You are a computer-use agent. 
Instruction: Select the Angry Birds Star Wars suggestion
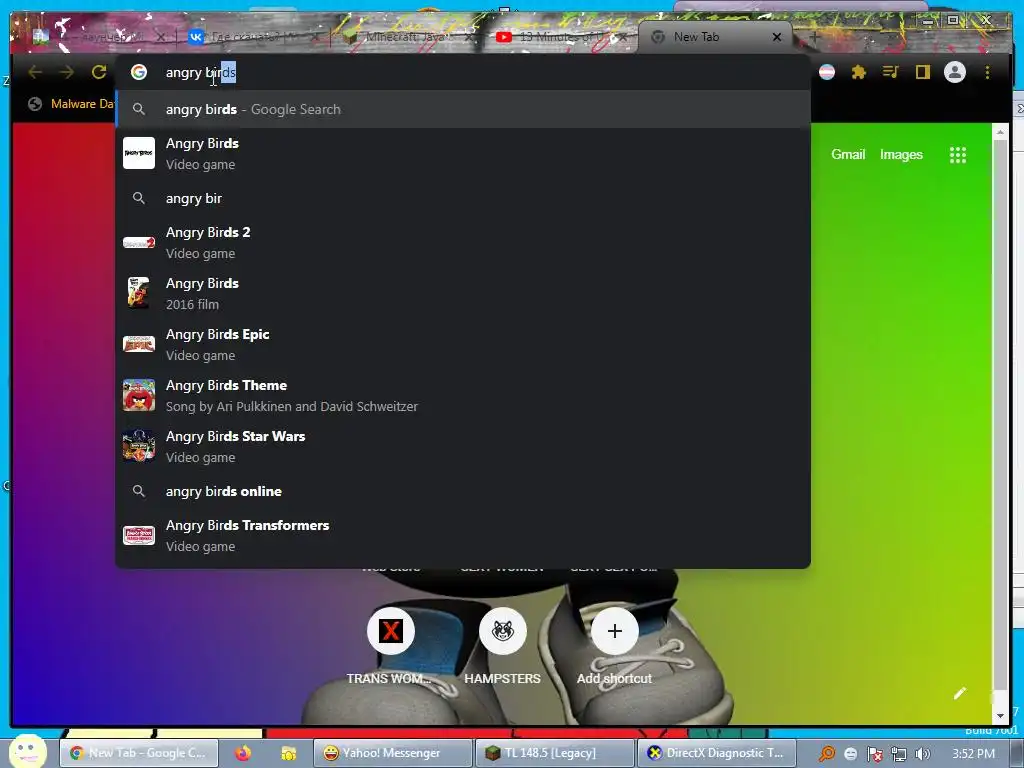[x=463, y=446]
